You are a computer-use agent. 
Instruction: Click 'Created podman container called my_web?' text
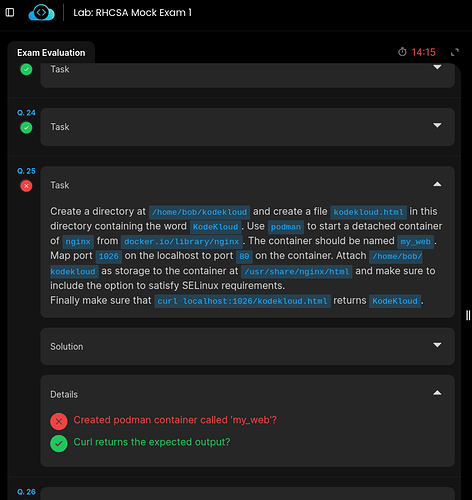[175, 420]
